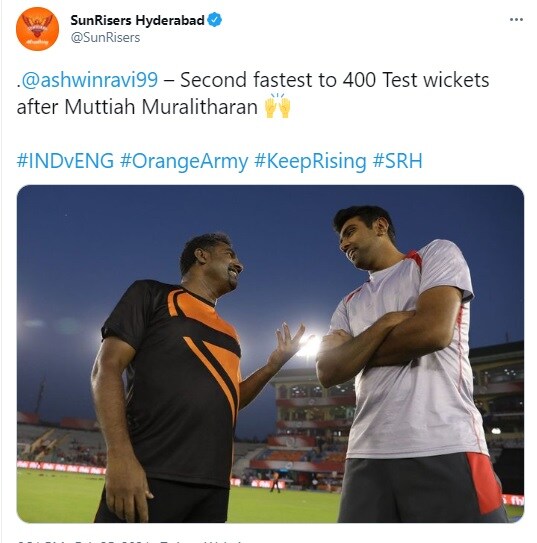Open the @ashwinravi99 mention
The height and width of the screenshot is (543, 537).
click(90, 80)
